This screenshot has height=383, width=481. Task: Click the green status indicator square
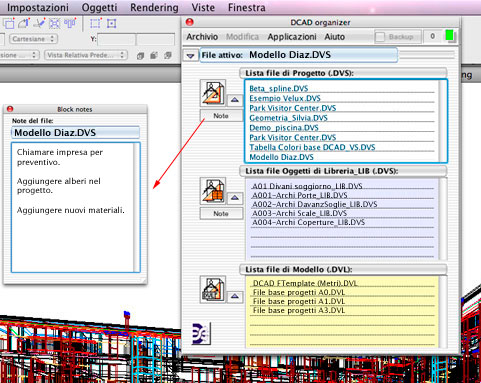point(449,36)
